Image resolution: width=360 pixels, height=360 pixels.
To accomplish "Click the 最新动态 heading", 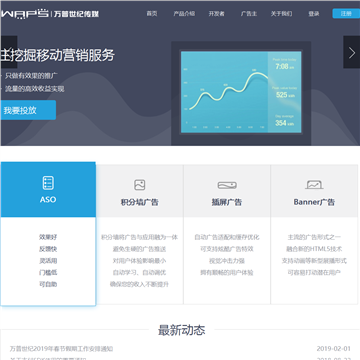I will click(181, 330).
